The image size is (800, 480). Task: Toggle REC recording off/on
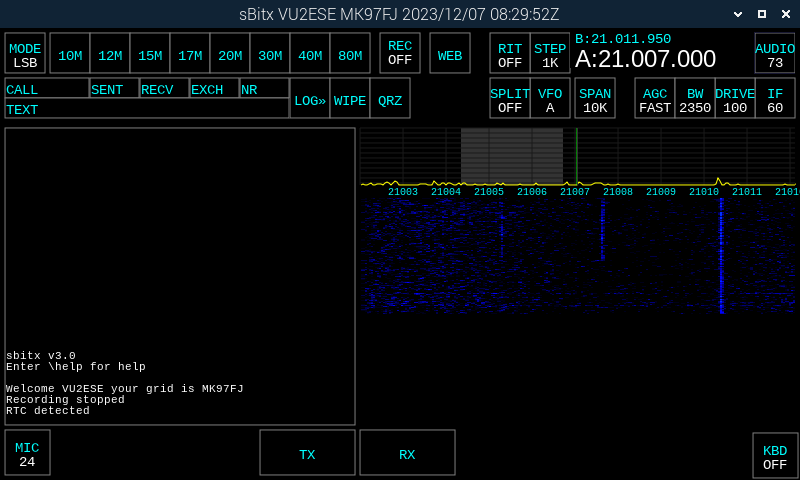click(x=400, y=54)
